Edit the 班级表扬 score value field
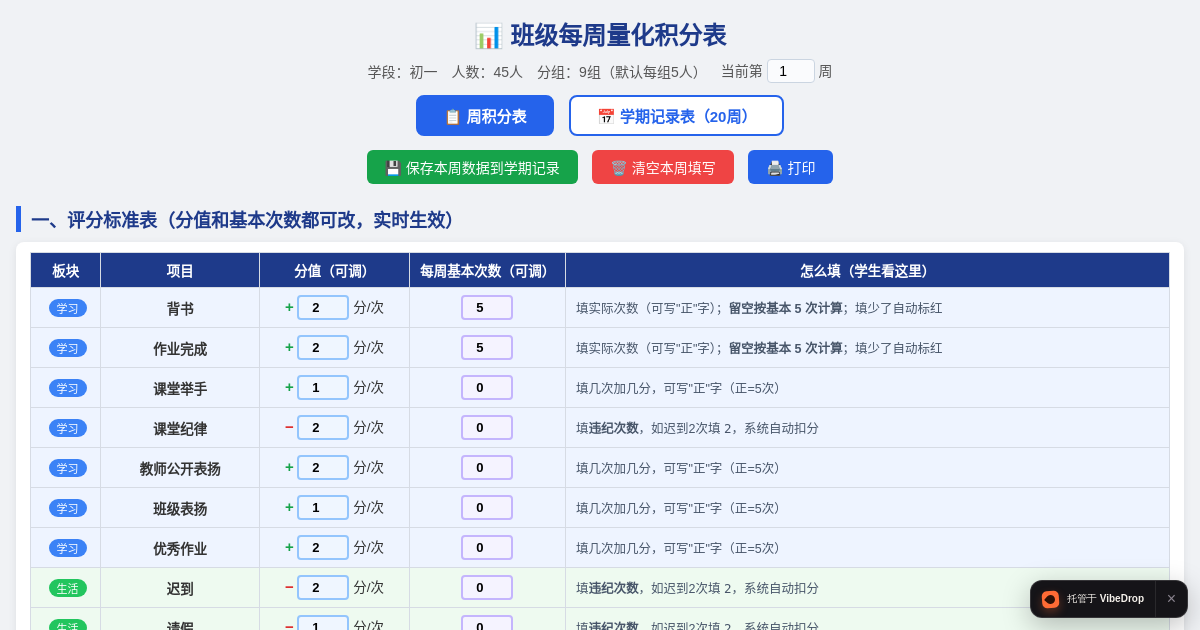The width and height of the screenshot is (1200, 630). point(323,507)
